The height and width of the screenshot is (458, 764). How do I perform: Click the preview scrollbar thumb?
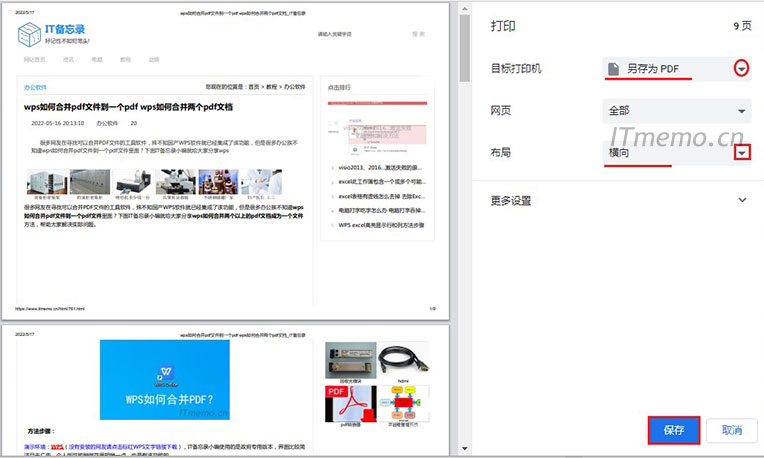coord(464,47)
